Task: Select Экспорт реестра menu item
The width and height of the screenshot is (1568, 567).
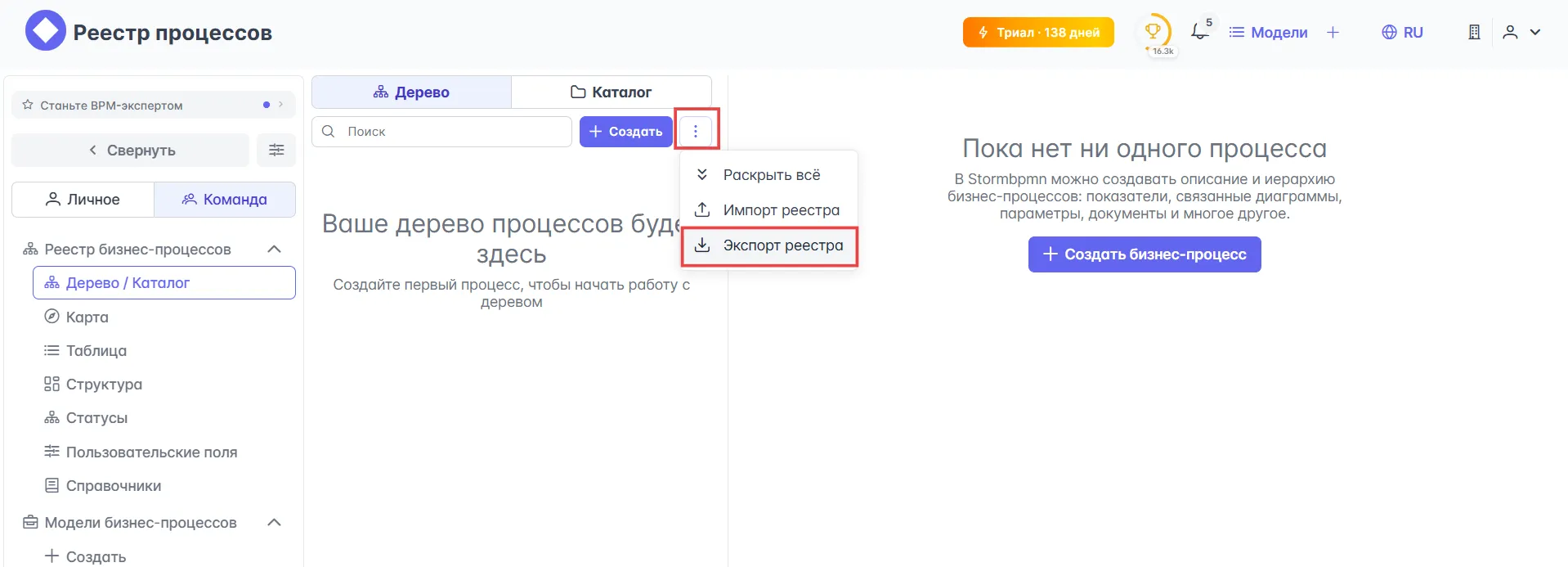Action: 769,245
